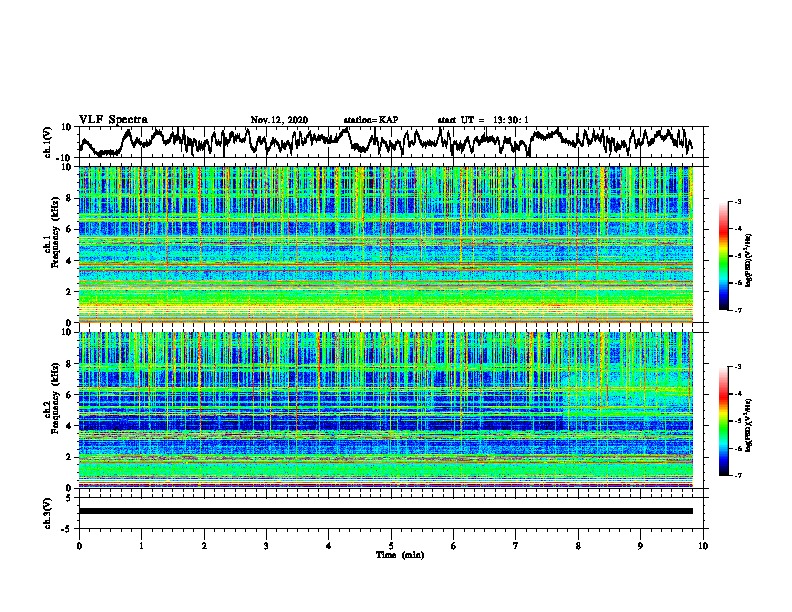Click the black ch.3 signal bar
The width and height of the screenshot is (792, 612).
[386, 511]
